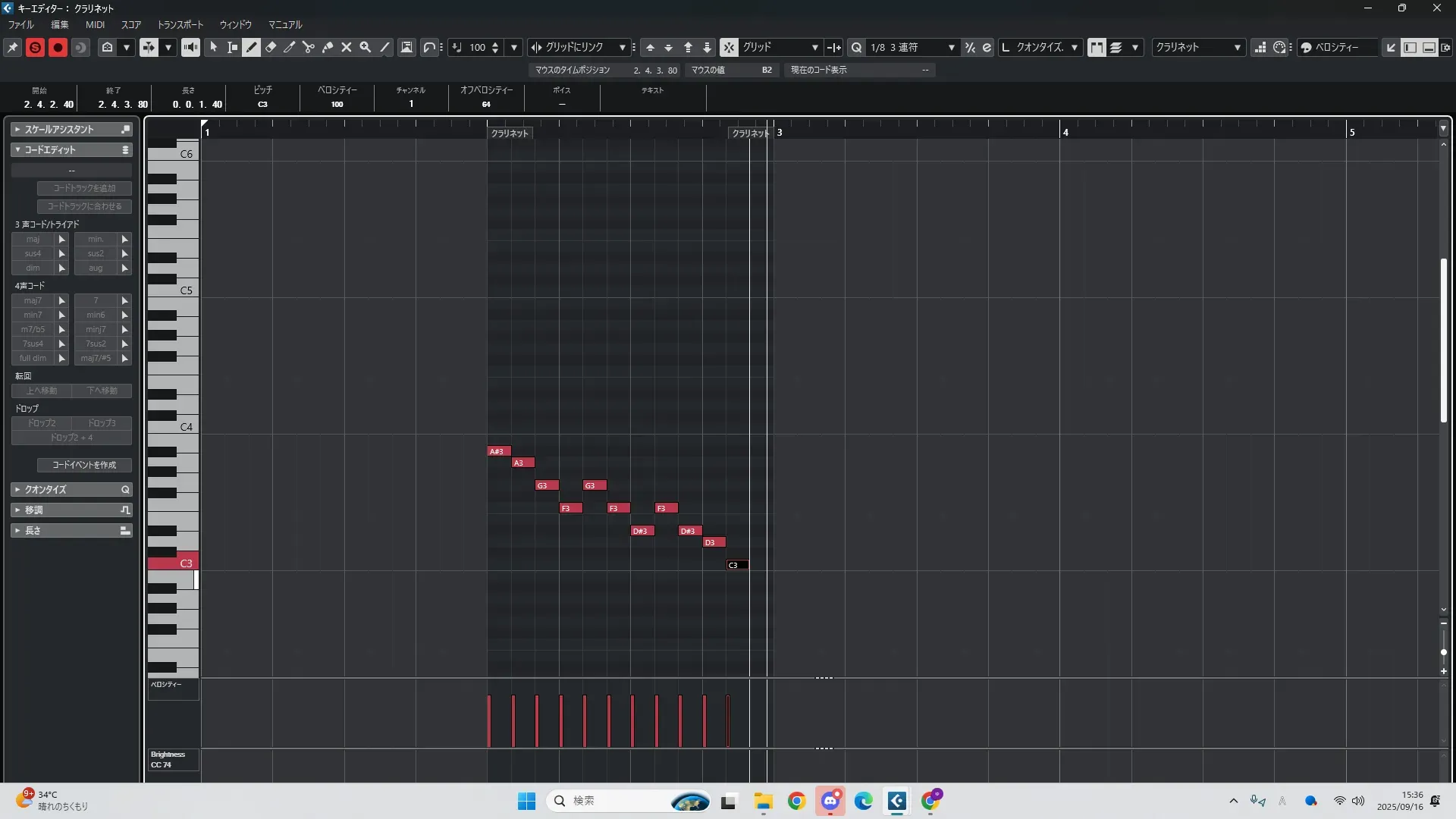
Task: Select the Zoom magnifier tool
Action: coord(366,47)
